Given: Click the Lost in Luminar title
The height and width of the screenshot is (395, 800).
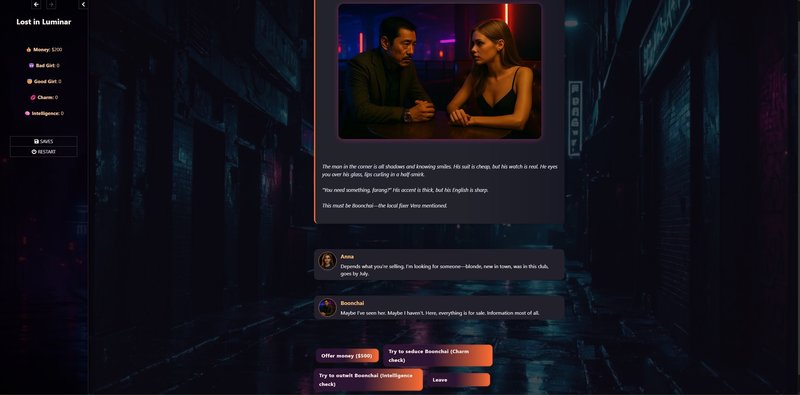Looking at the screenshot, I should pos(44,22).
